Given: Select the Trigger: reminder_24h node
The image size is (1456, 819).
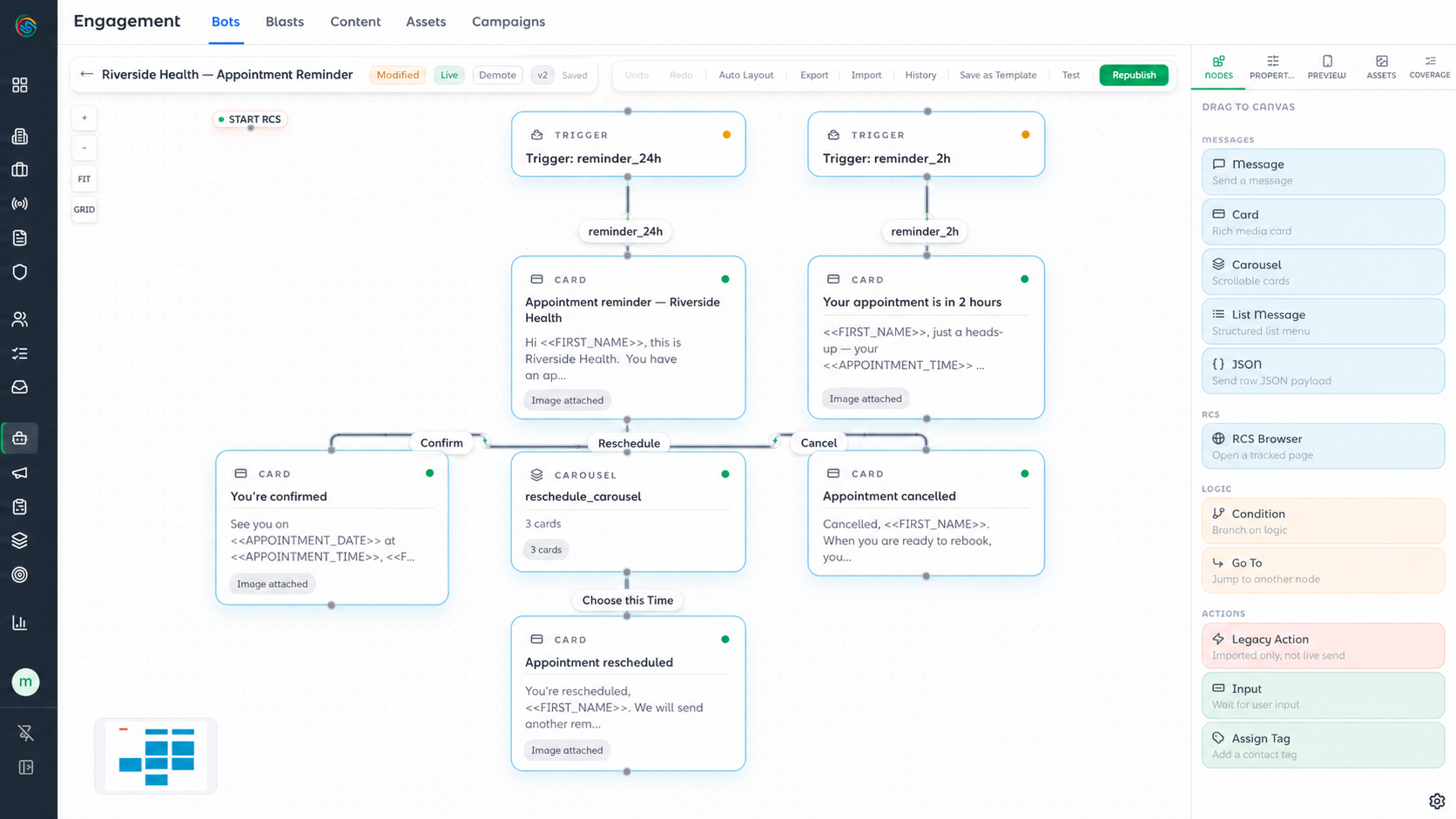Looking at the screenshot, I should coord(628,144).
